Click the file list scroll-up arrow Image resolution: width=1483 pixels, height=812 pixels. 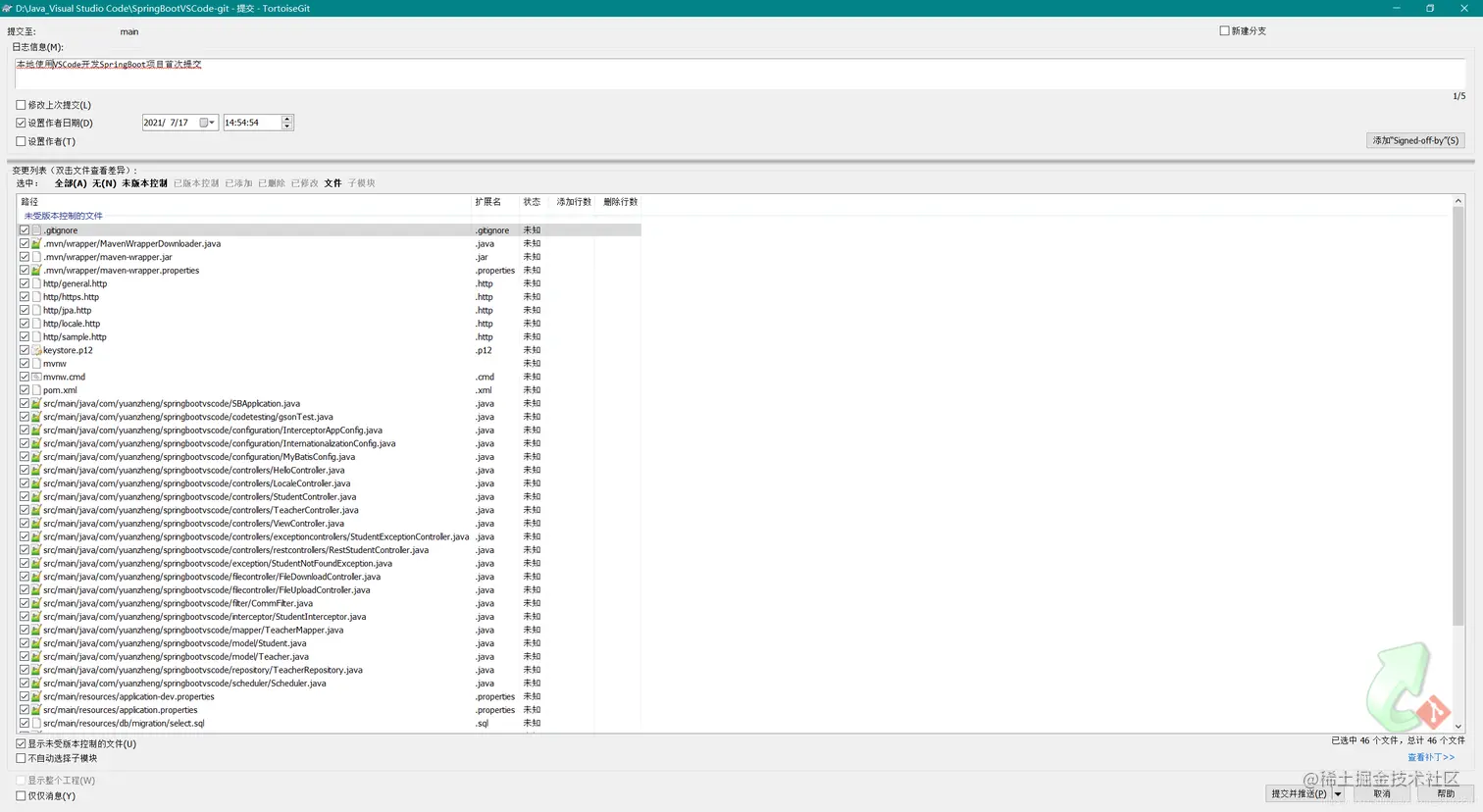click(1457, 201)
